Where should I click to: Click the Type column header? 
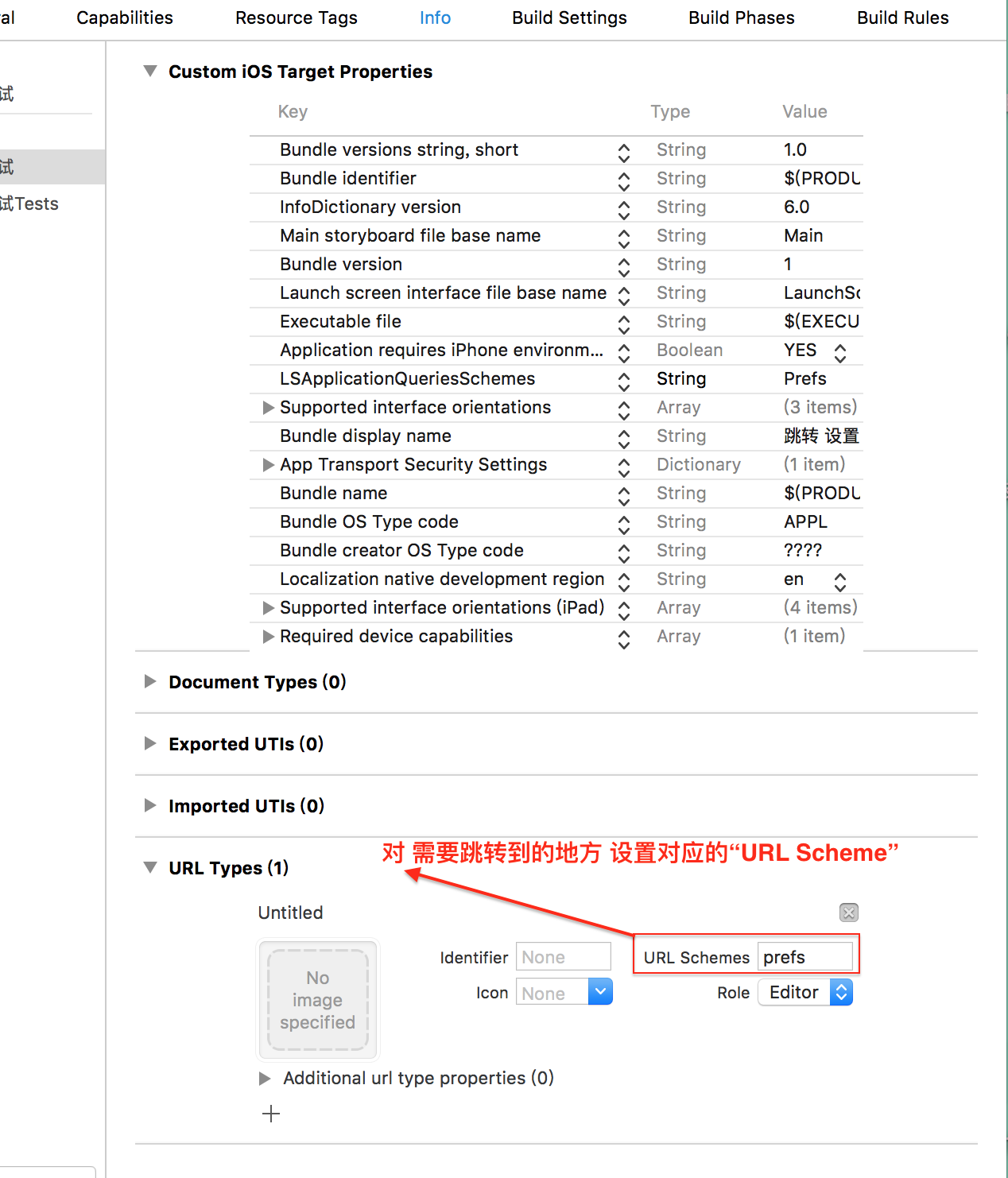point(670,111)
